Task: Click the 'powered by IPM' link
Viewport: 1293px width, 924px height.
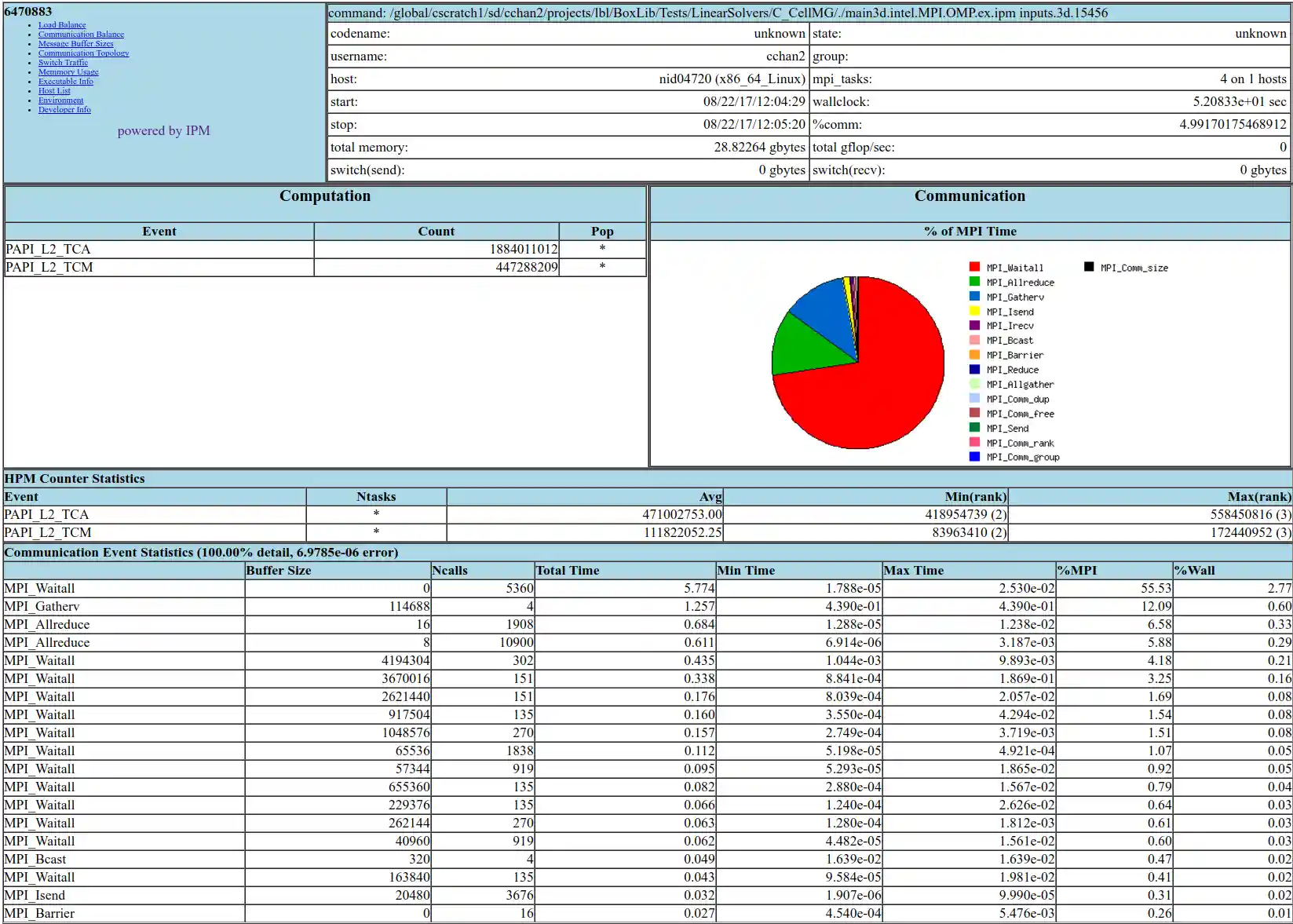Action: point(163,131)
